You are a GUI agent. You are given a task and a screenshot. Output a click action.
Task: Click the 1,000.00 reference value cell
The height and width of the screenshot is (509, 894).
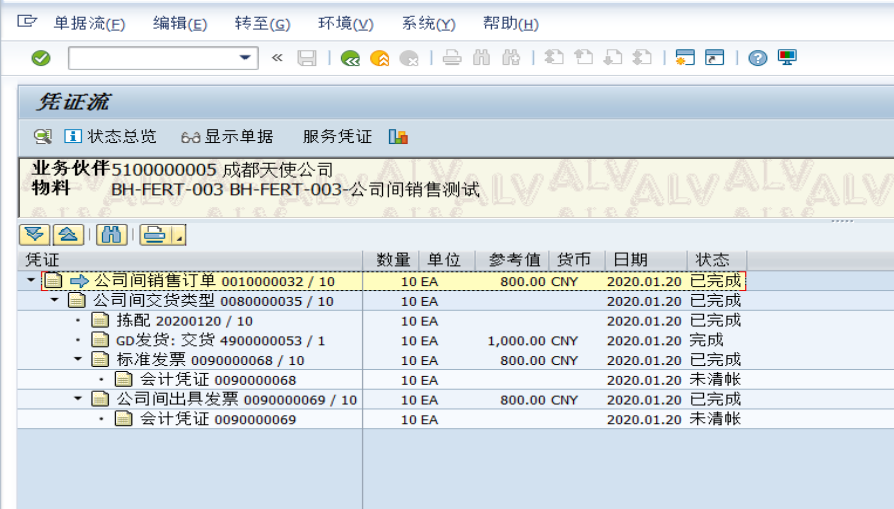tap(517, 341)
